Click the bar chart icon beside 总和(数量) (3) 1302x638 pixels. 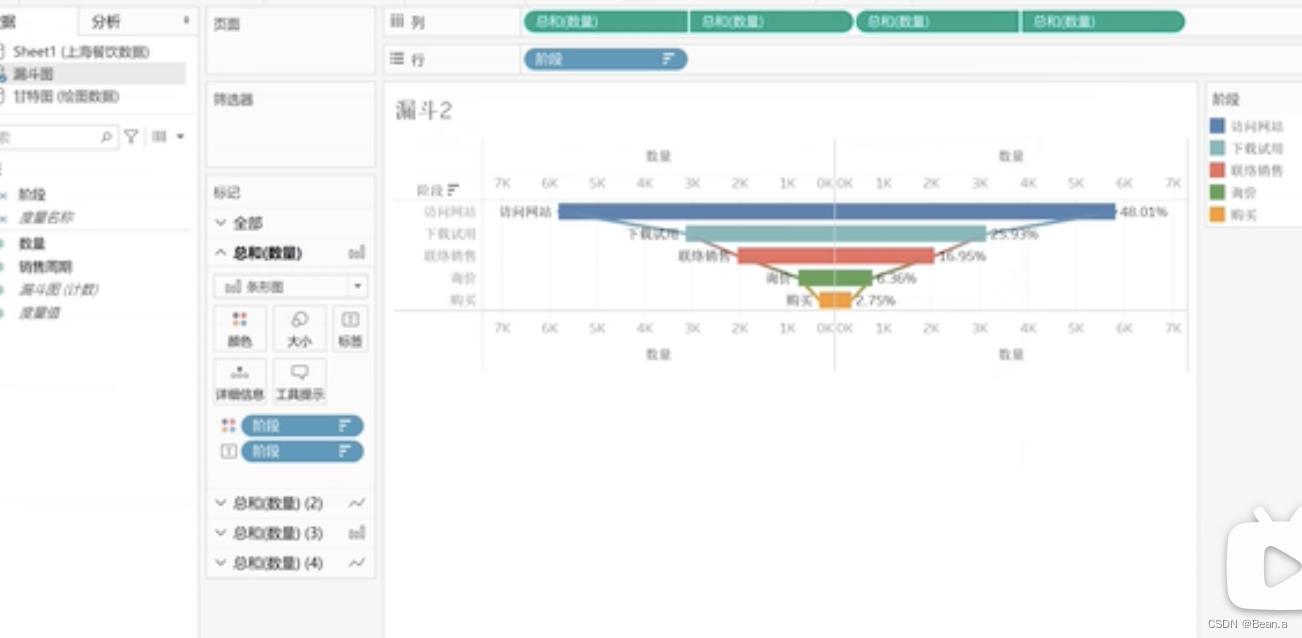tap(357, 533)
